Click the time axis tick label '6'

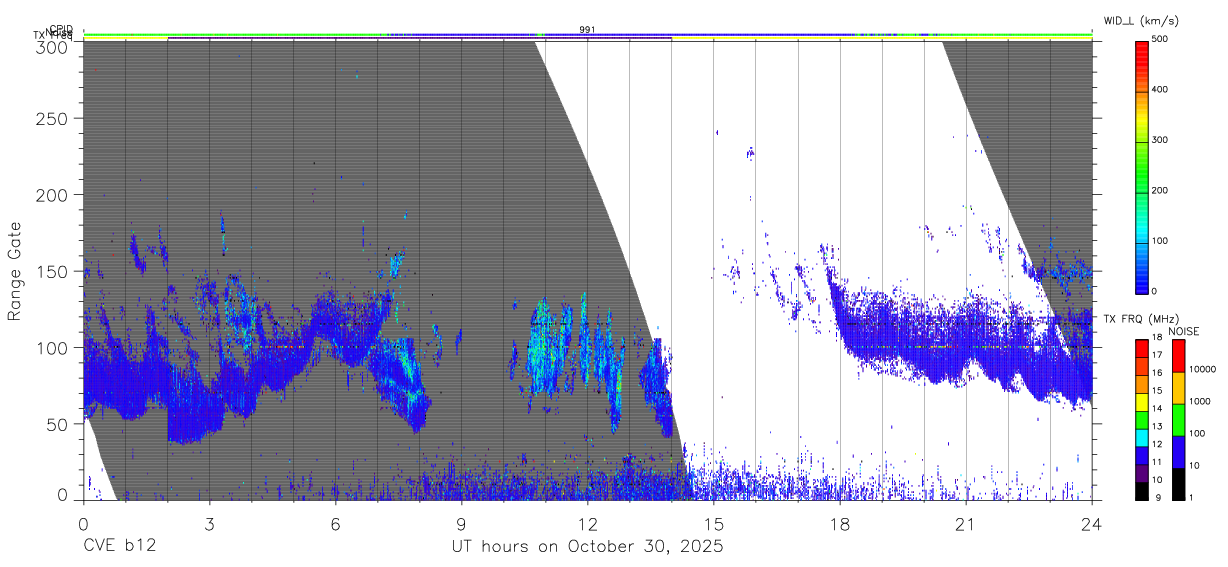[335, 524]
